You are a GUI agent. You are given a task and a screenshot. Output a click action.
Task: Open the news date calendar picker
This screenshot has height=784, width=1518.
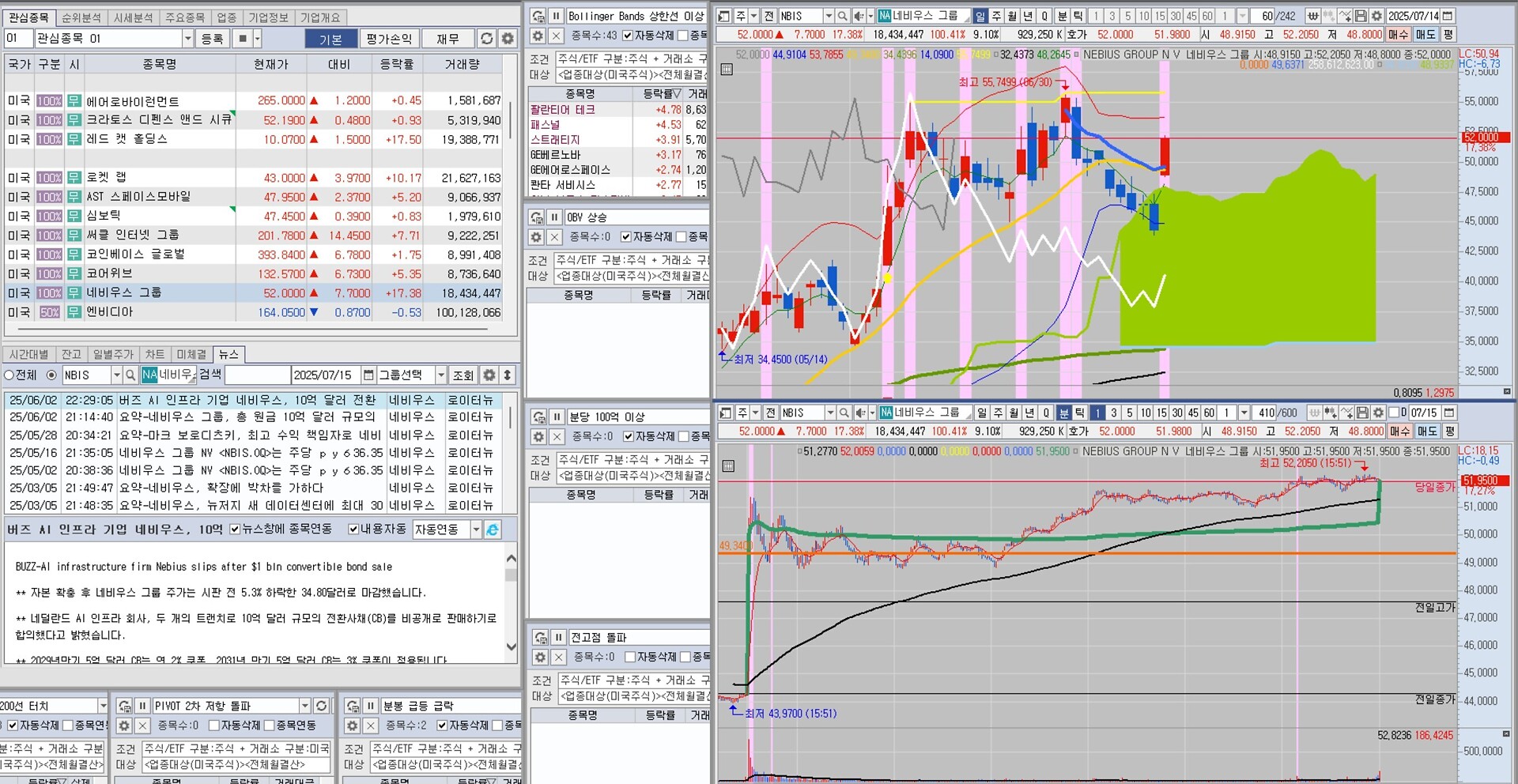click(x=368, y=375)
